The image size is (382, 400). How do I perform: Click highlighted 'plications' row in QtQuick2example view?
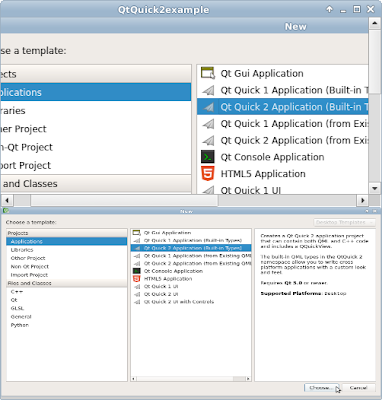click(96, 92)
